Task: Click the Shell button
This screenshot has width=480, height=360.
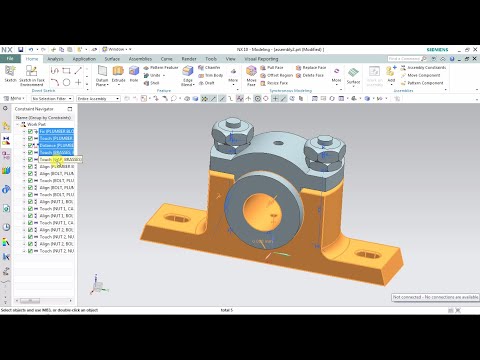Action: click(x=151, y=83)
